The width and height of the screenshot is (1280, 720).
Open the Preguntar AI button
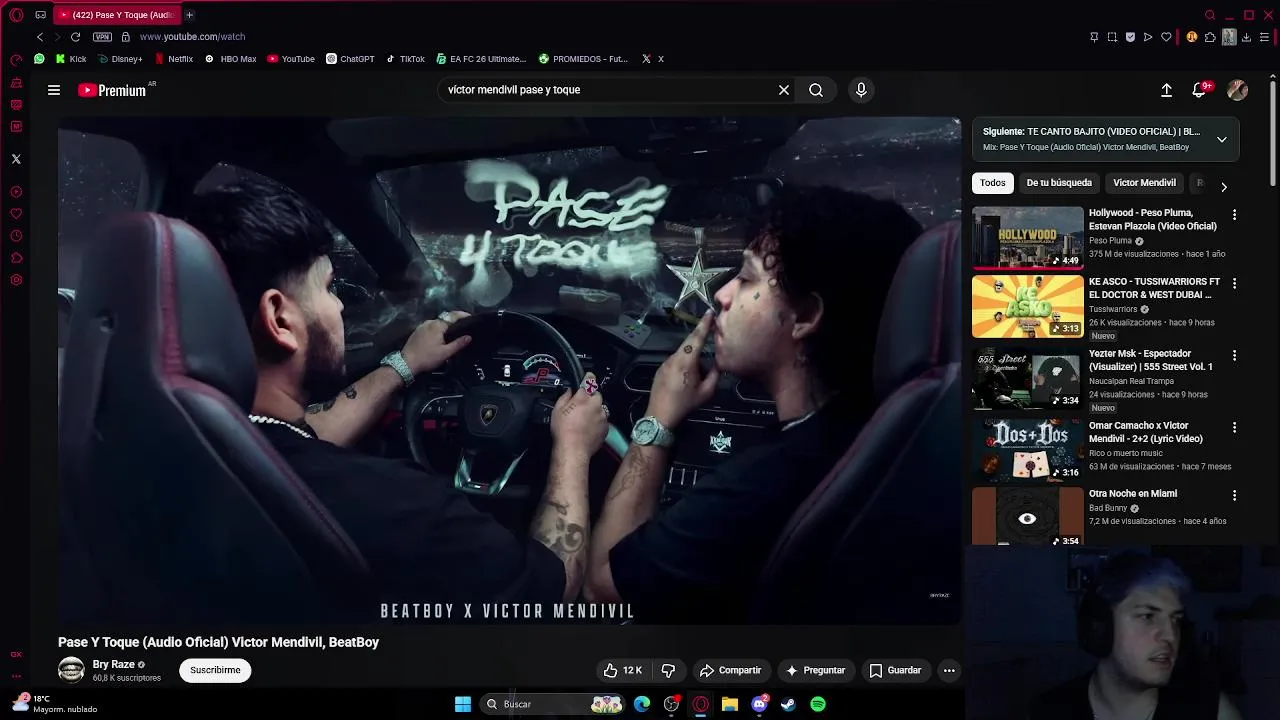tap(816, 670)
